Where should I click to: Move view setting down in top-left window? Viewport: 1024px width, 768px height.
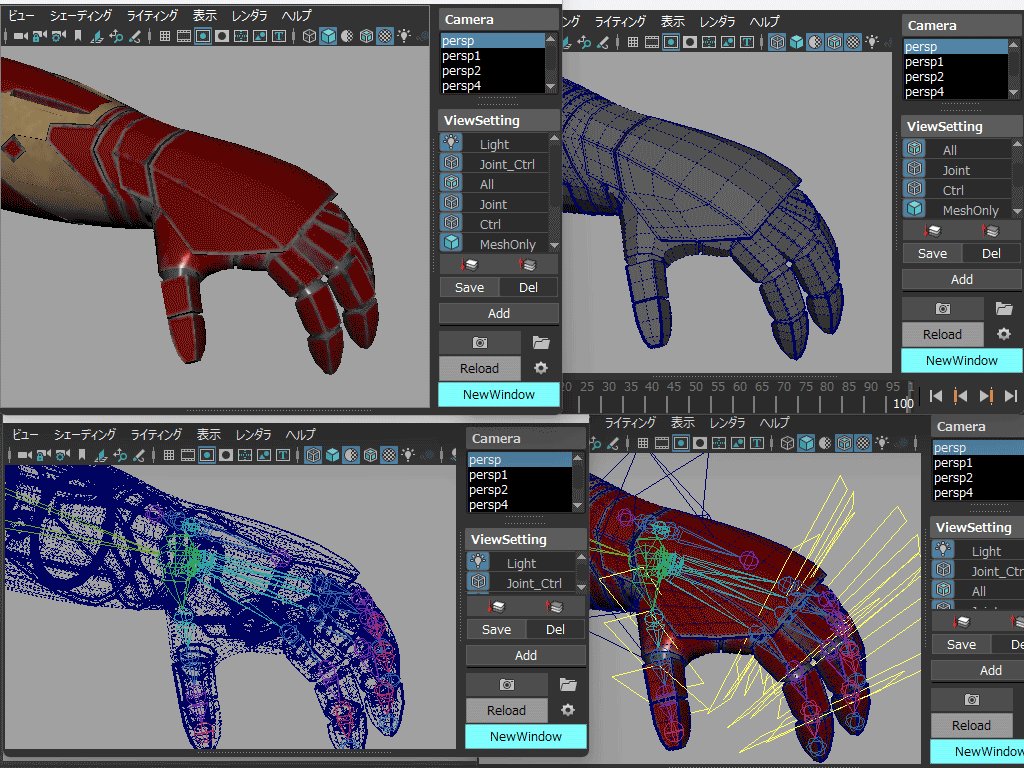tap(469, 264)
